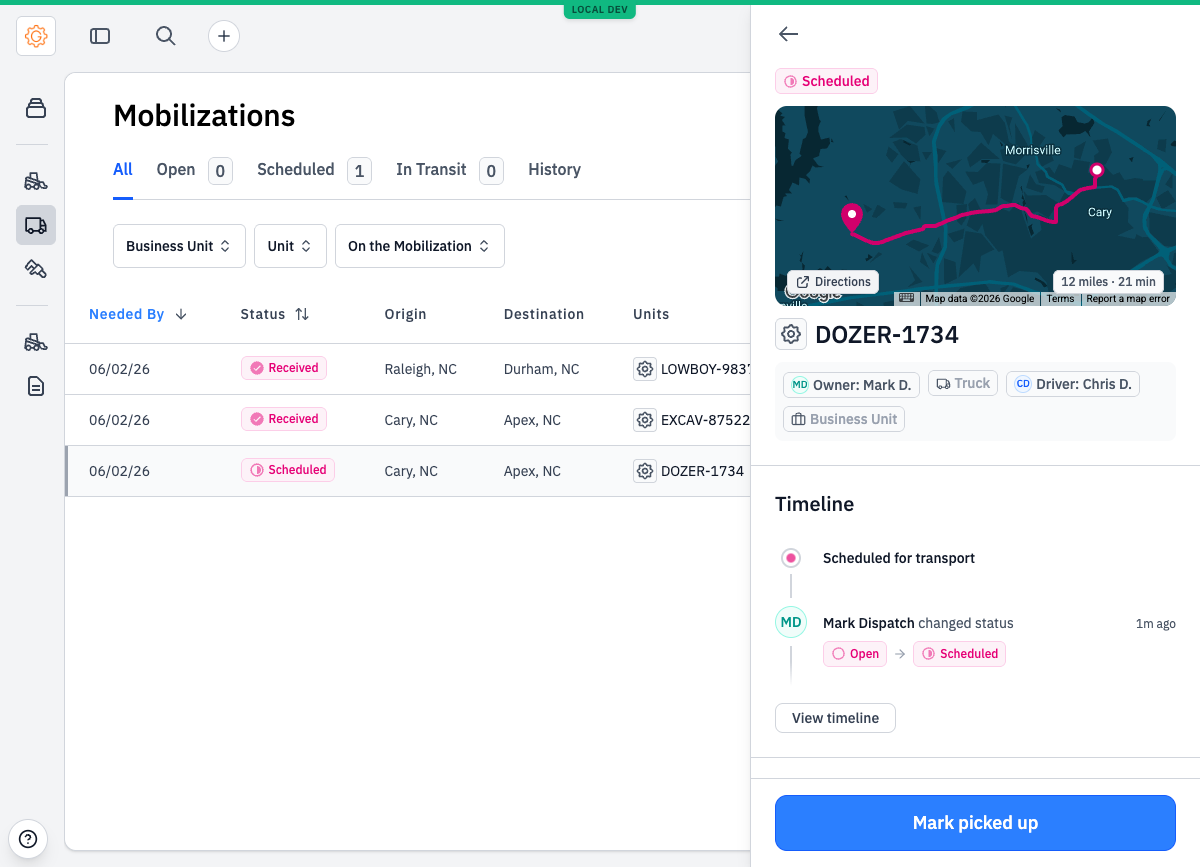Click Scheduled badge in timeline entry
Image resolution: width=1200 pixels, height=867 pixels.
click(x=960, y=654)
